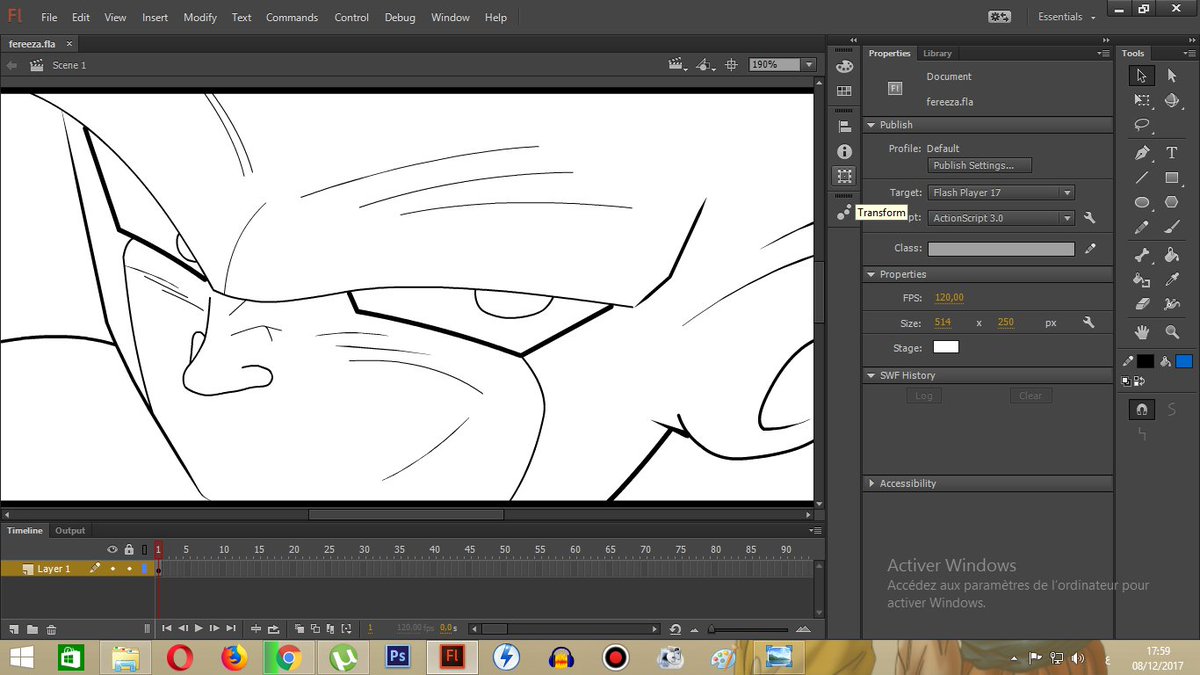This screenshot has height=675, width=1200.
Task: Expand the Accessibility section
Action: 870,483
